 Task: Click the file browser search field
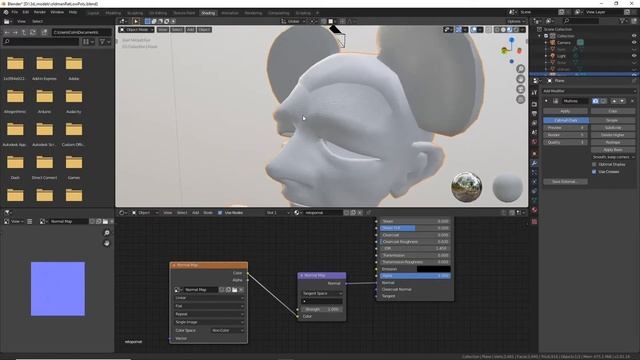pos(41,42)
